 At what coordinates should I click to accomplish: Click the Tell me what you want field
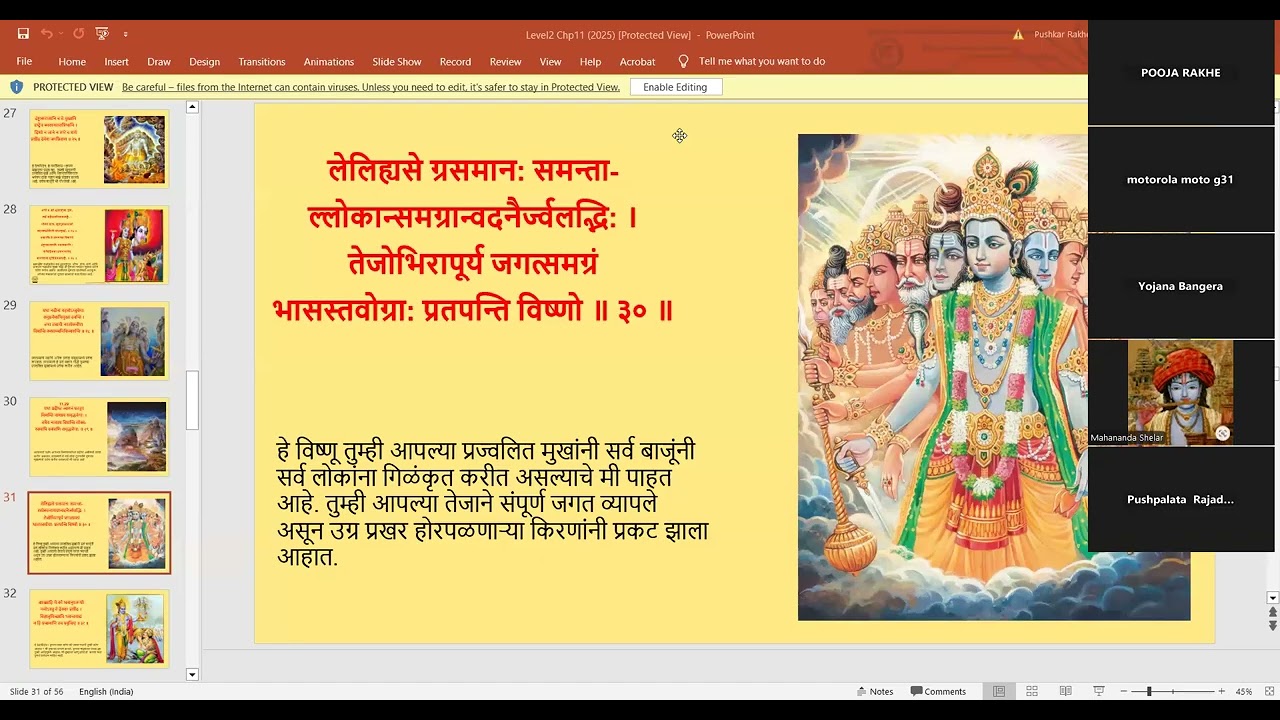pyautogui.click(x=762, y=62)
